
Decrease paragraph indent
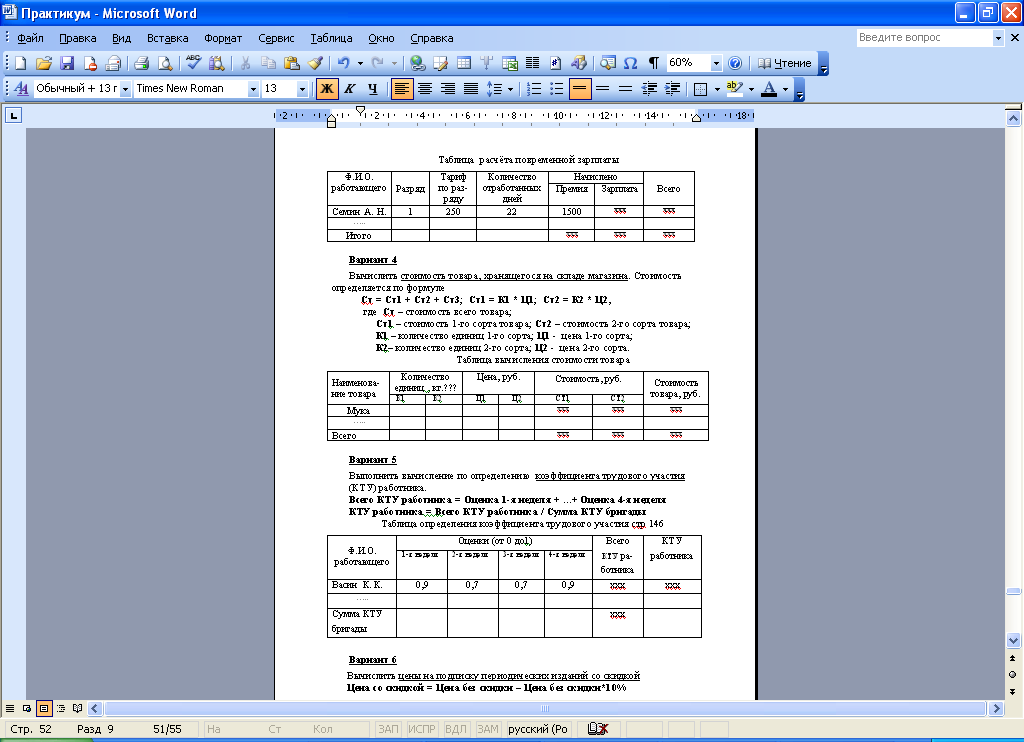649,88
